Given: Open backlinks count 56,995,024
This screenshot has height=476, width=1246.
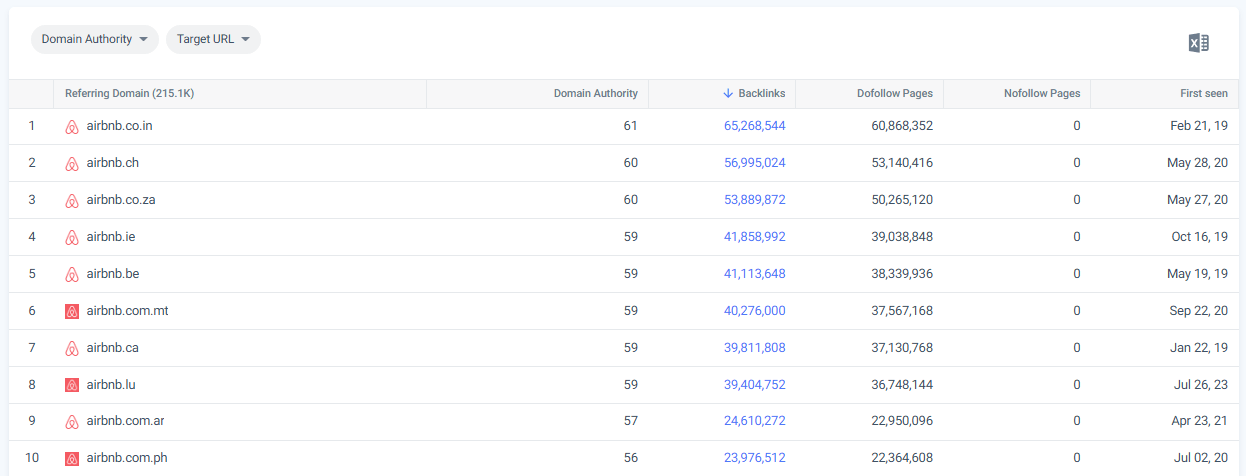Looking at the screenshot, I should click(x=755, y=163).
